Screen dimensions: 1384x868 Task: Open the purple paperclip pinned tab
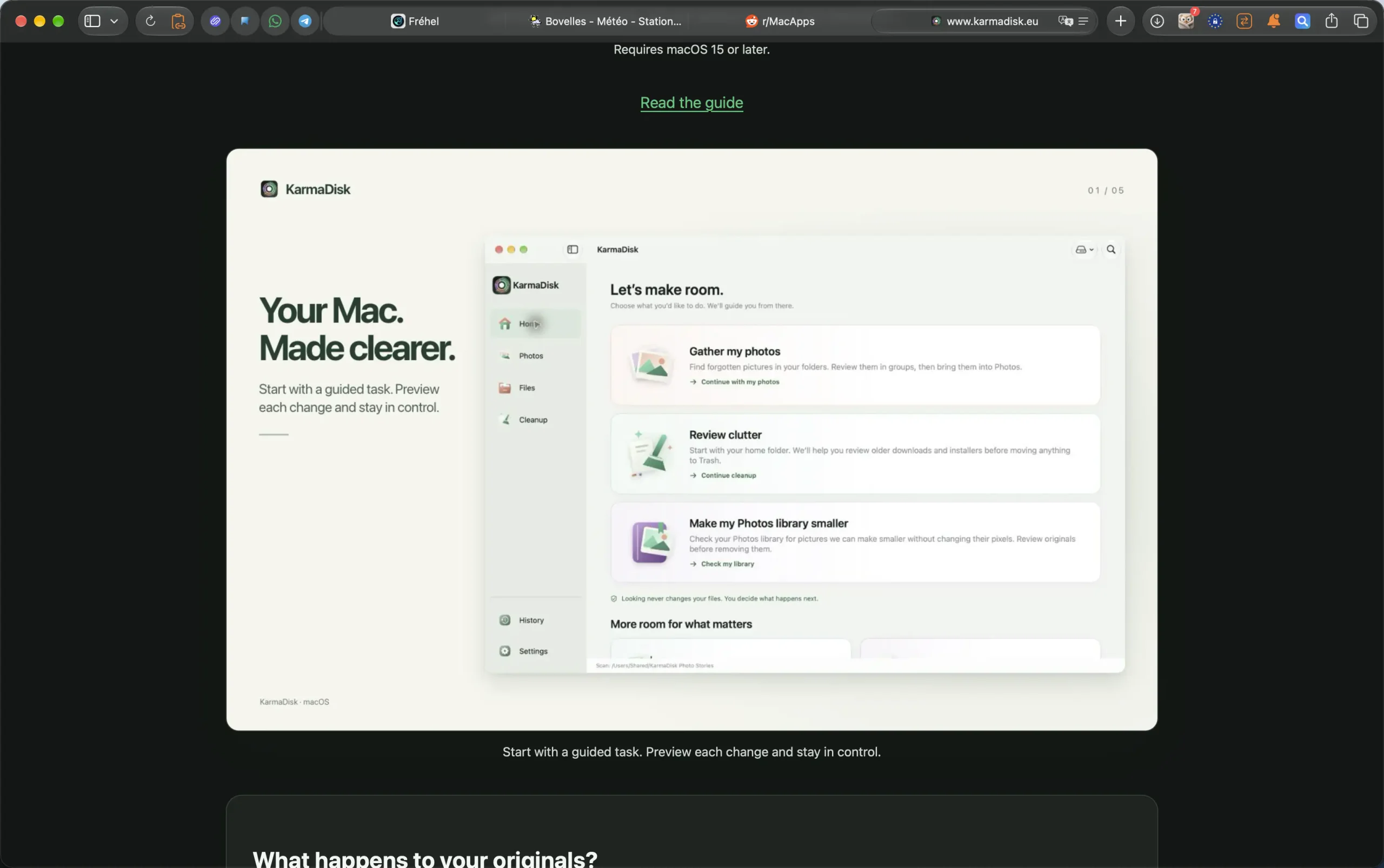click(215, 21)
